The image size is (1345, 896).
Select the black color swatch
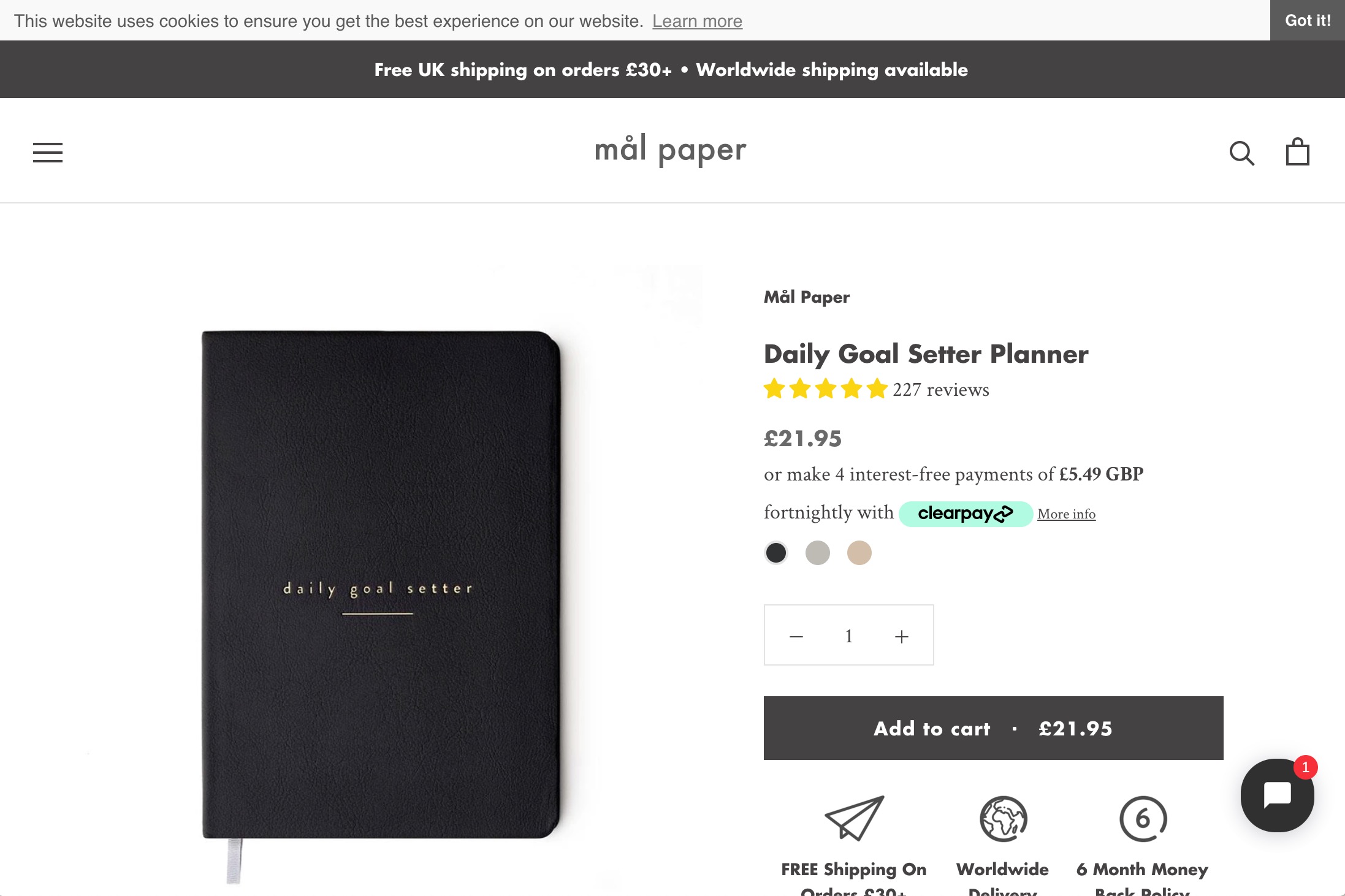(776, 553)
